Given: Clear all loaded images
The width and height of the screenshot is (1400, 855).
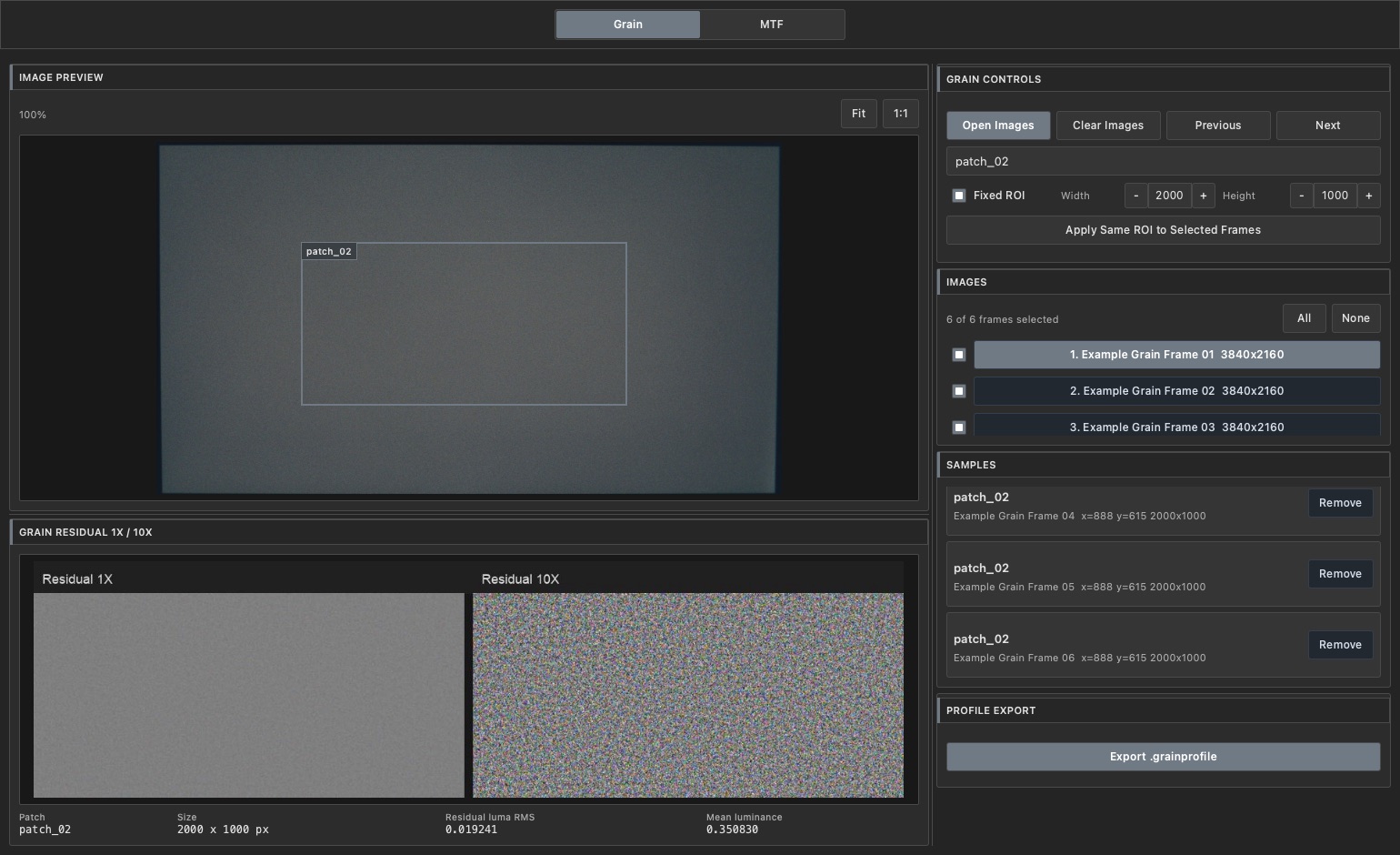Looking at the screenshot, I should [1108, 126].
